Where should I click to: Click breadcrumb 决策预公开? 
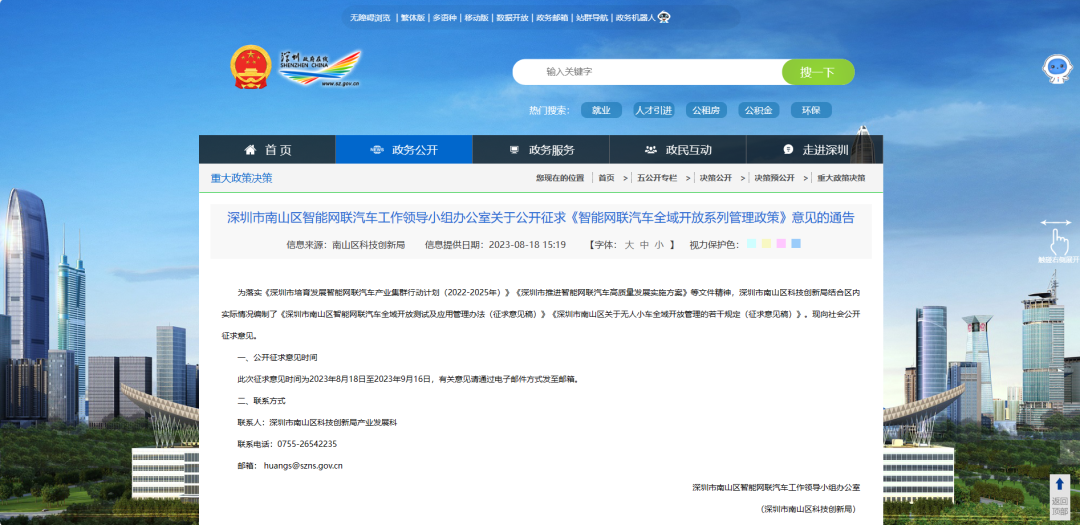pos(775,178)
